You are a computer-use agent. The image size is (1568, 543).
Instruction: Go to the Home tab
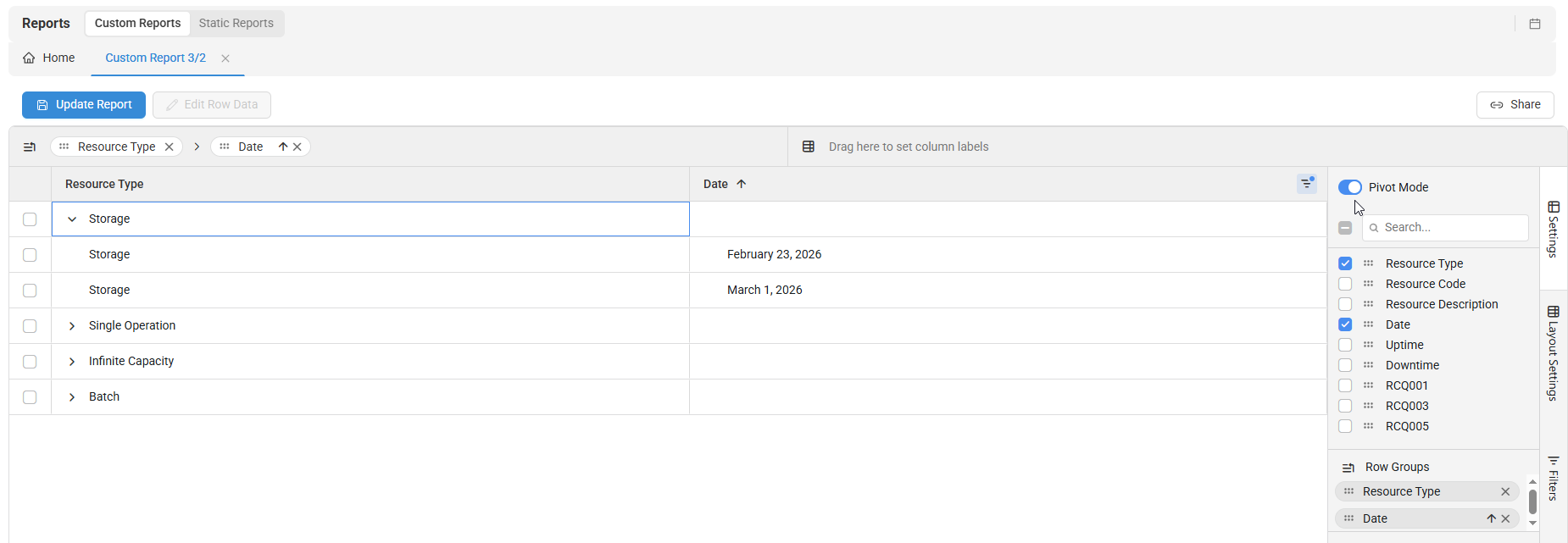(49, 58)
